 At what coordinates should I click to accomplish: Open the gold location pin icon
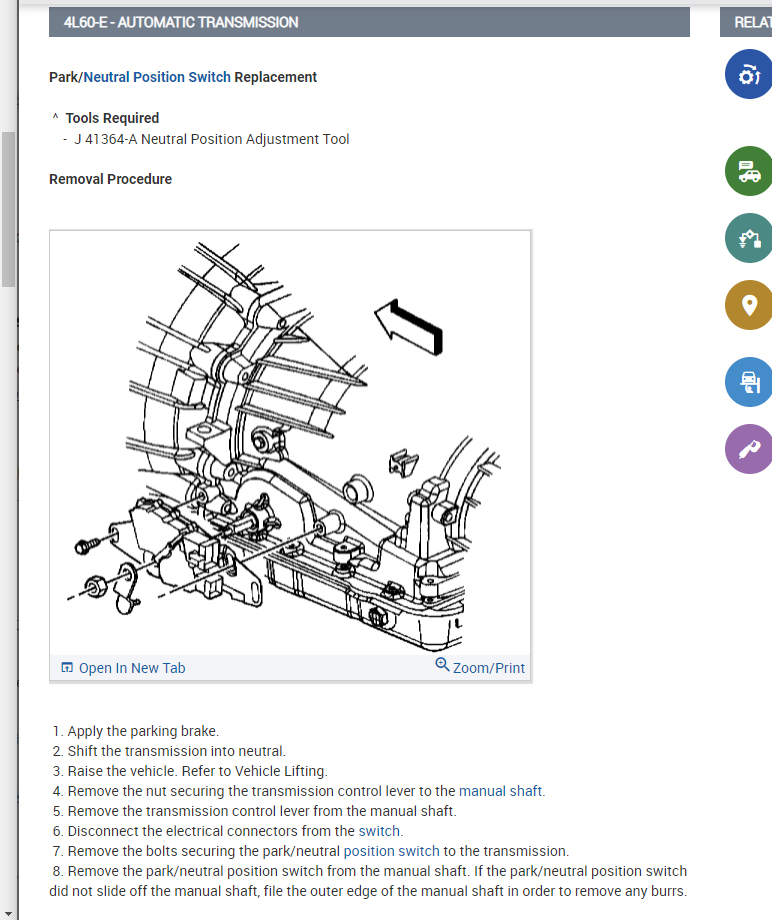[749, 305]
